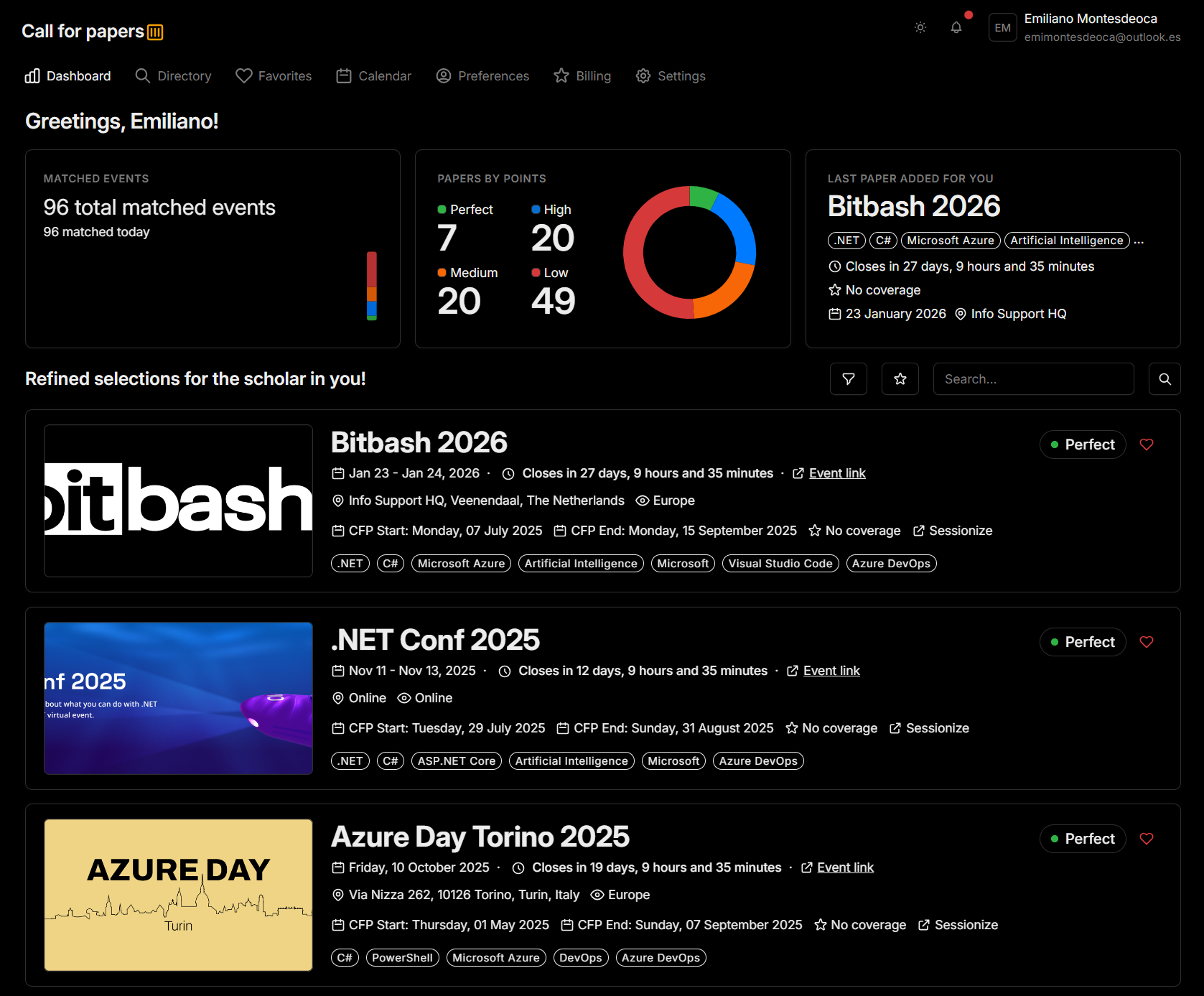This screenshot has width=1204, height=996.
Task: Click the donut chart of papers by points
Action: click(x=689, y=252)
